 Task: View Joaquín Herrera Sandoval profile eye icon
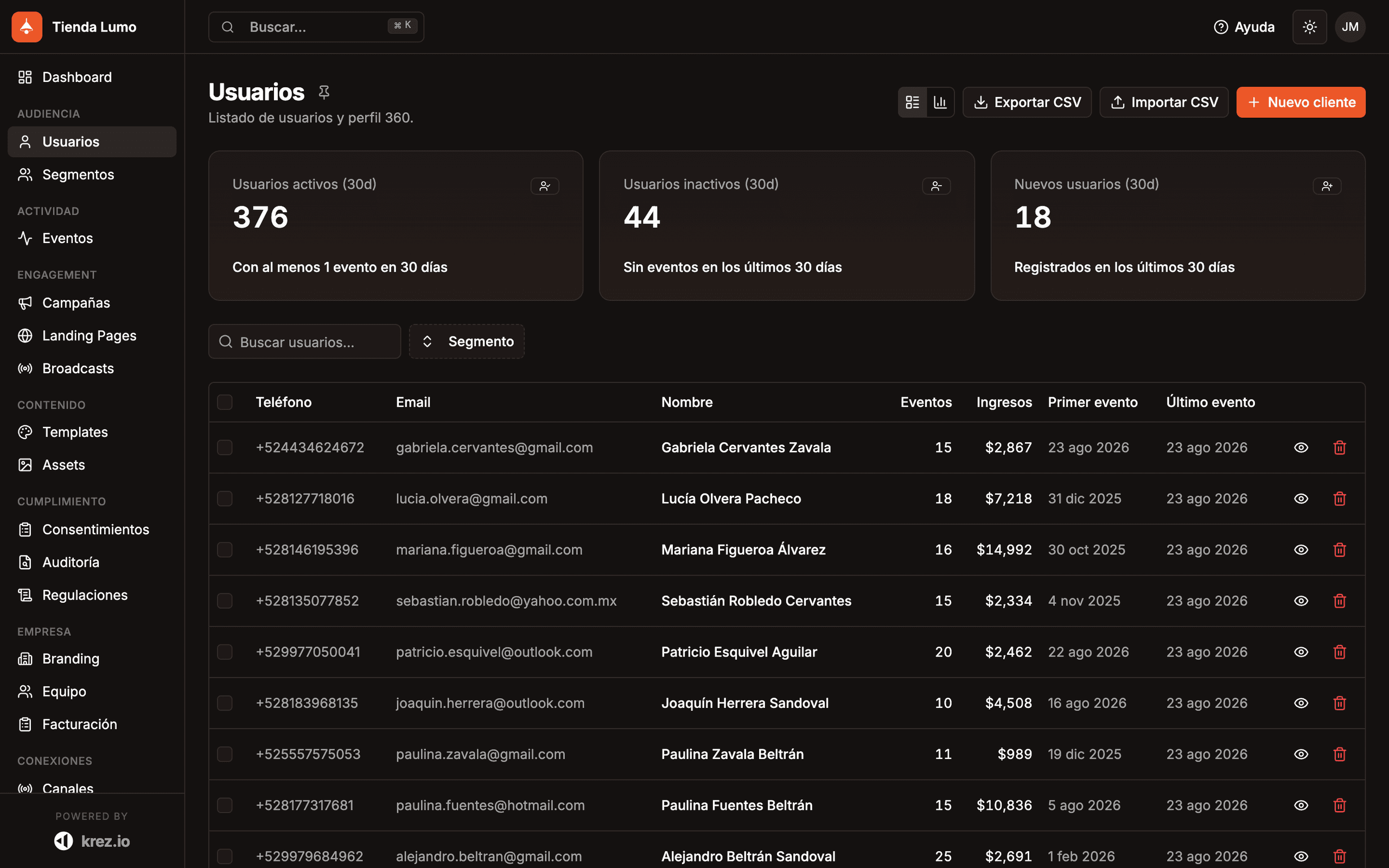(1301, 703)
